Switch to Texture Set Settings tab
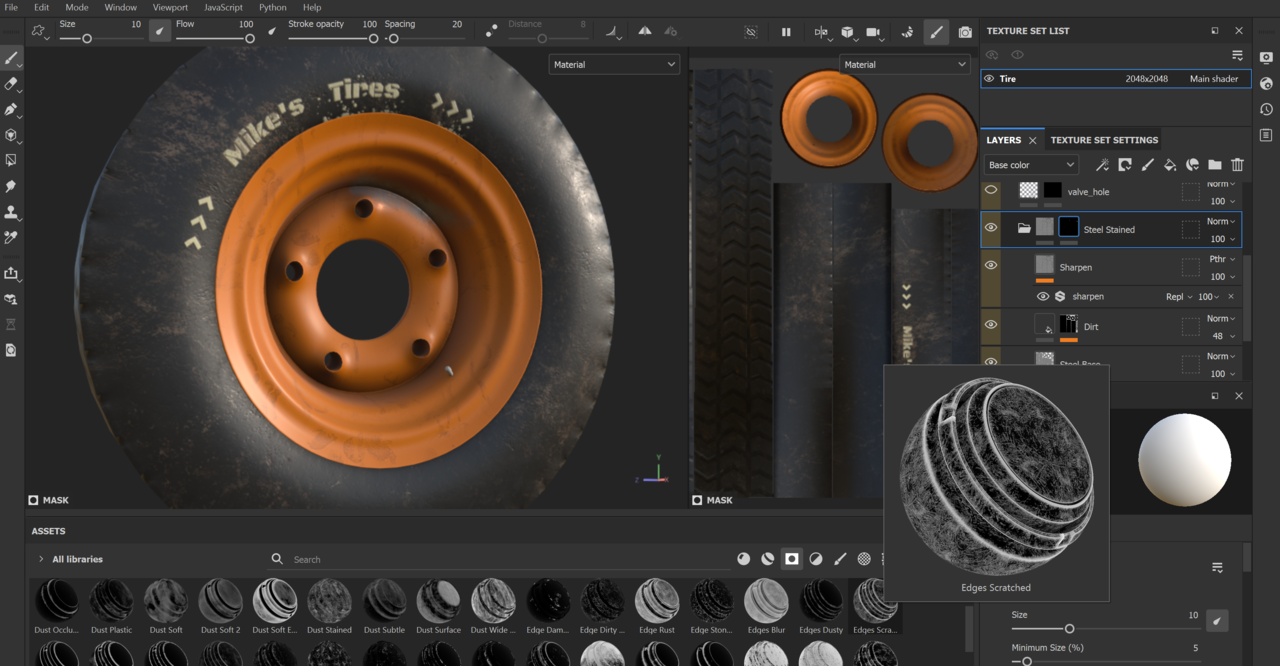This screenshot has height=666, width=1280. click(x=1104, y=140)
